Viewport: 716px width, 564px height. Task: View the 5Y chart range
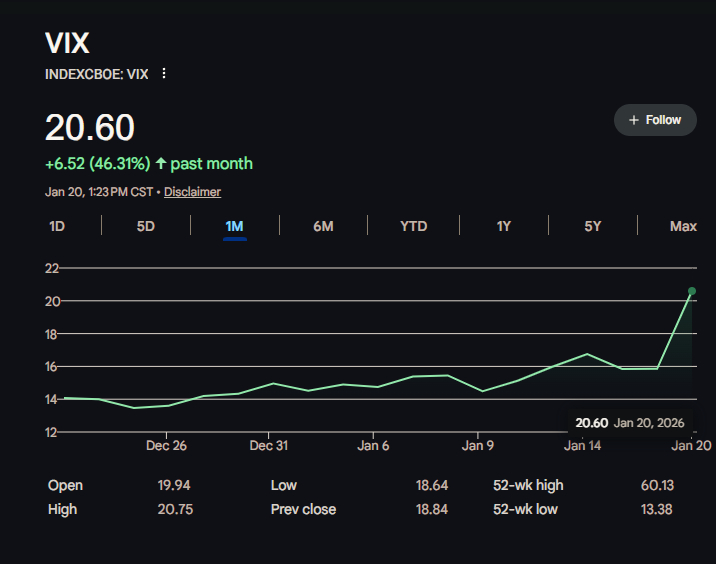[593, 226]
